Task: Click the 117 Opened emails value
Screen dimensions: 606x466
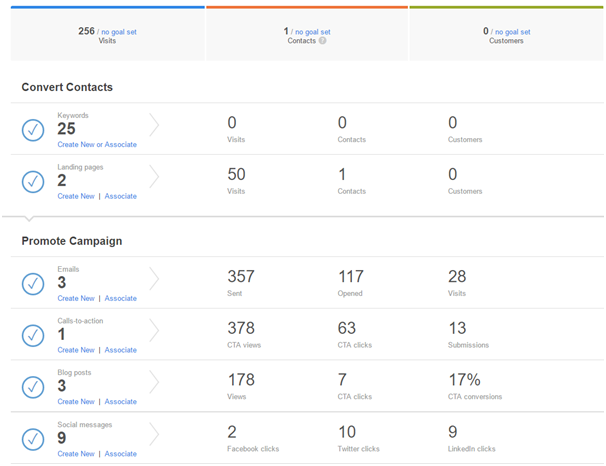Action: (x=351, y=277)
